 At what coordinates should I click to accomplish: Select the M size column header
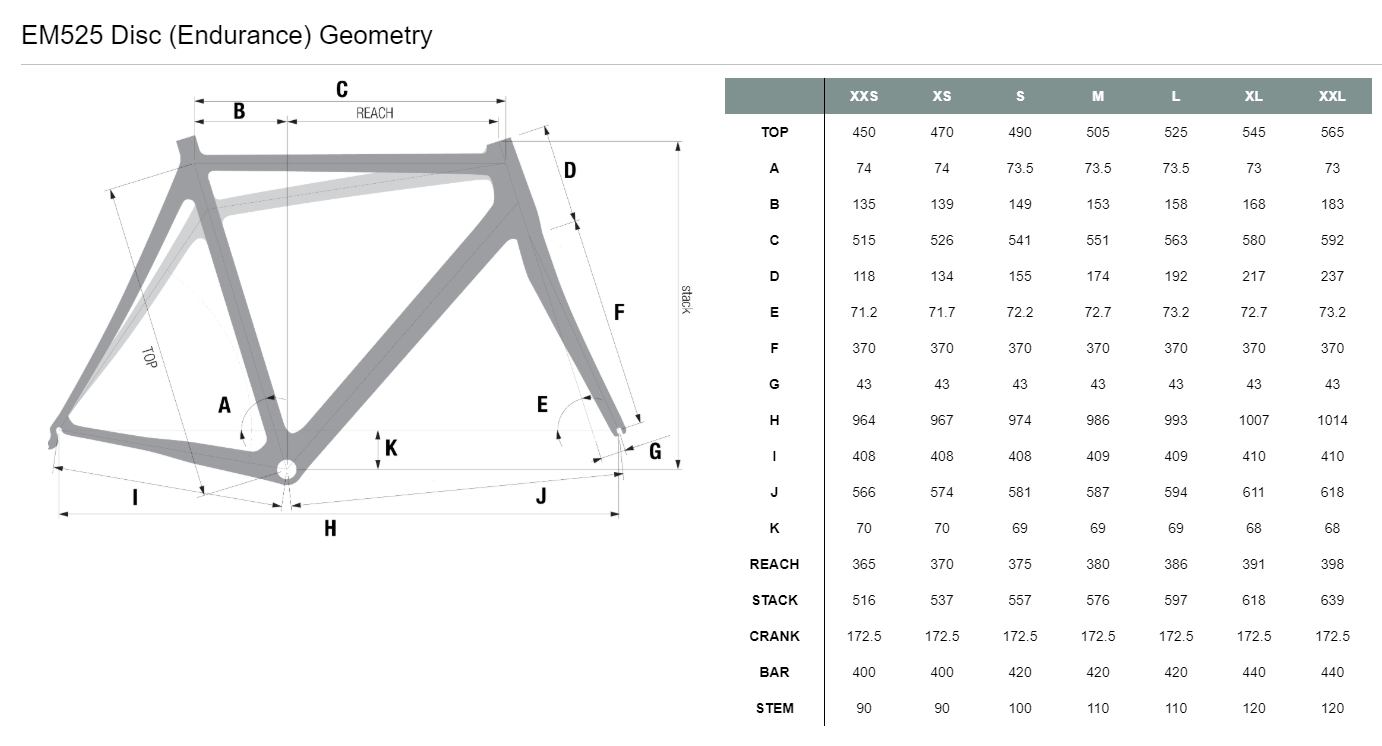tap(1098, 96)
